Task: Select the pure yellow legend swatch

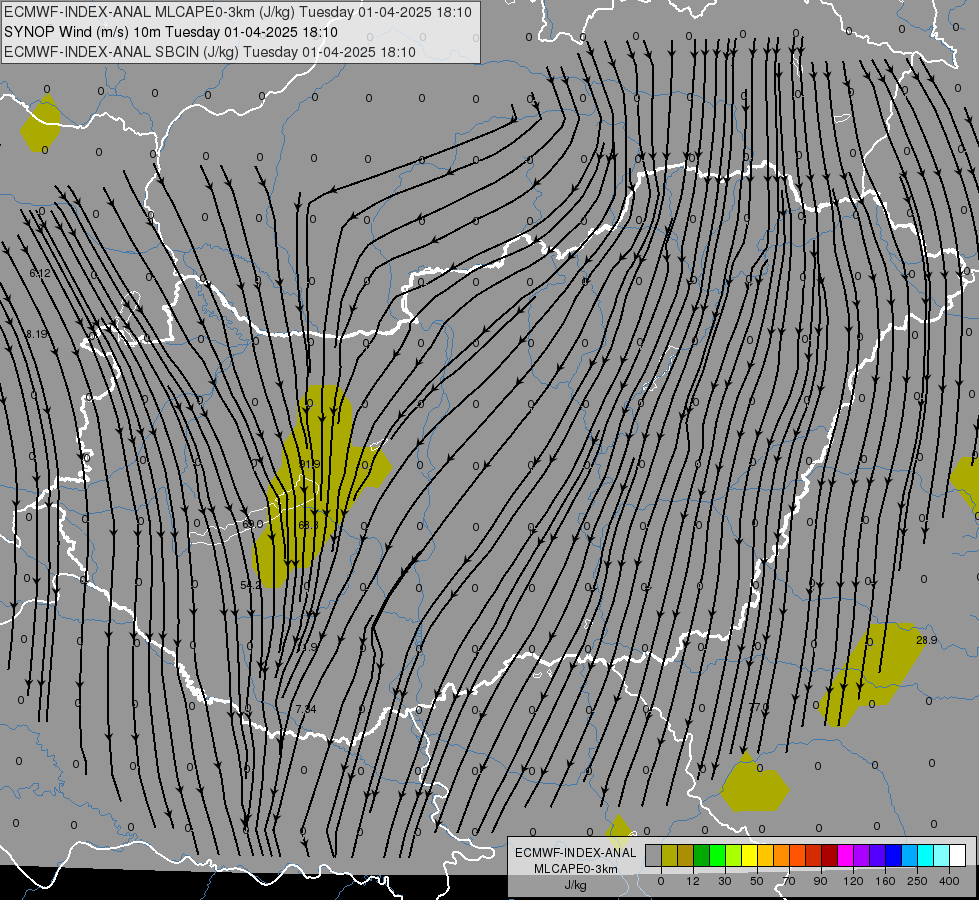Action: (749, 855)
